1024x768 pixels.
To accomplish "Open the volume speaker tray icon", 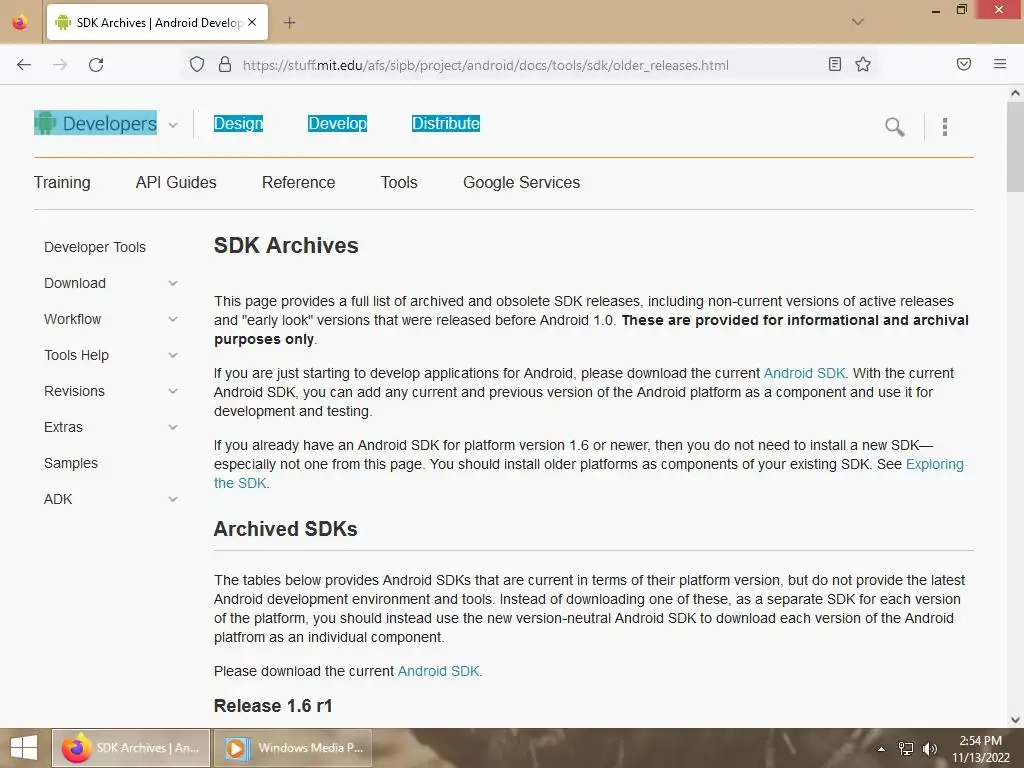I will (929, 748).
